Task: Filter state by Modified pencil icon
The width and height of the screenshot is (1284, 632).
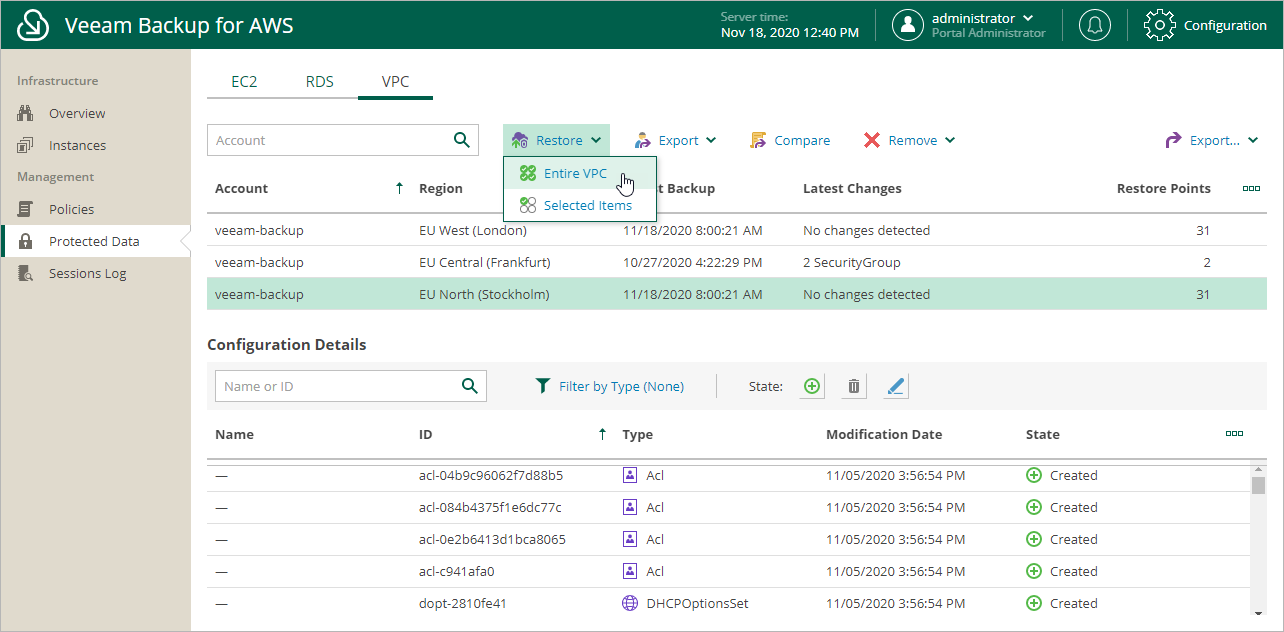Action: click(x=896, y=386)
